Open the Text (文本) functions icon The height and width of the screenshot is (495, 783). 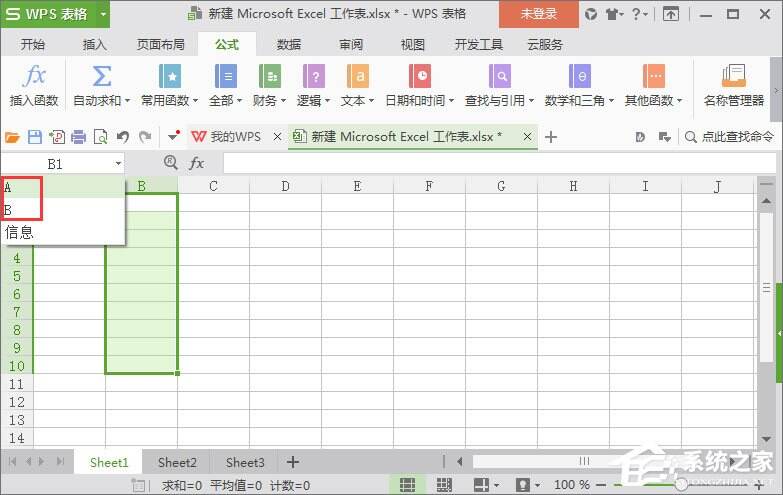358,76
